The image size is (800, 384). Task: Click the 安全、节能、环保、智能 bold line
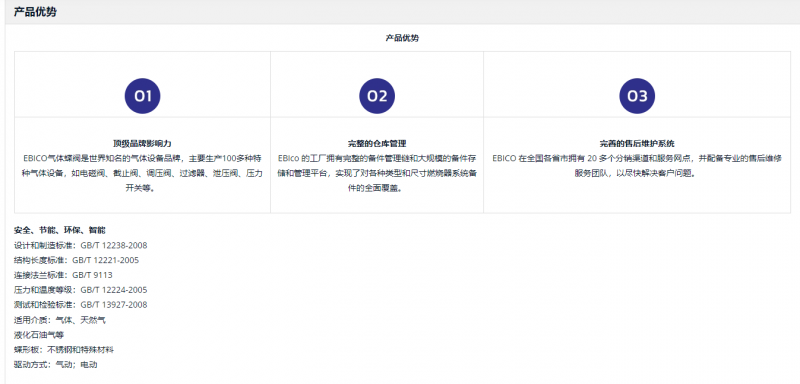click(x=60, y=231)
